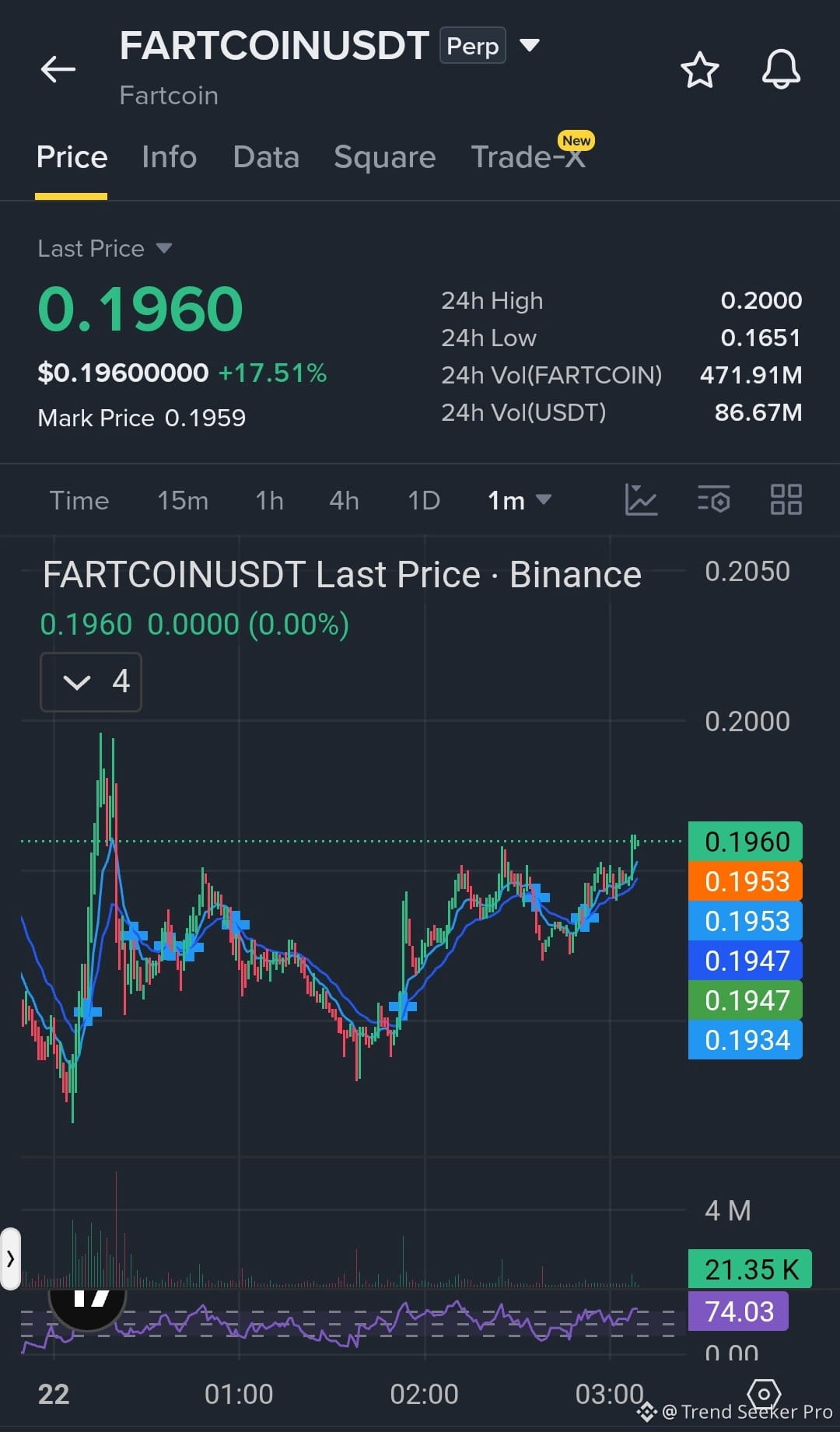This screenshot has width=840, height=1432.
Task: Tap the FARTCOINUSDT Last Price · Binance chart title
Action: [342, 575]
